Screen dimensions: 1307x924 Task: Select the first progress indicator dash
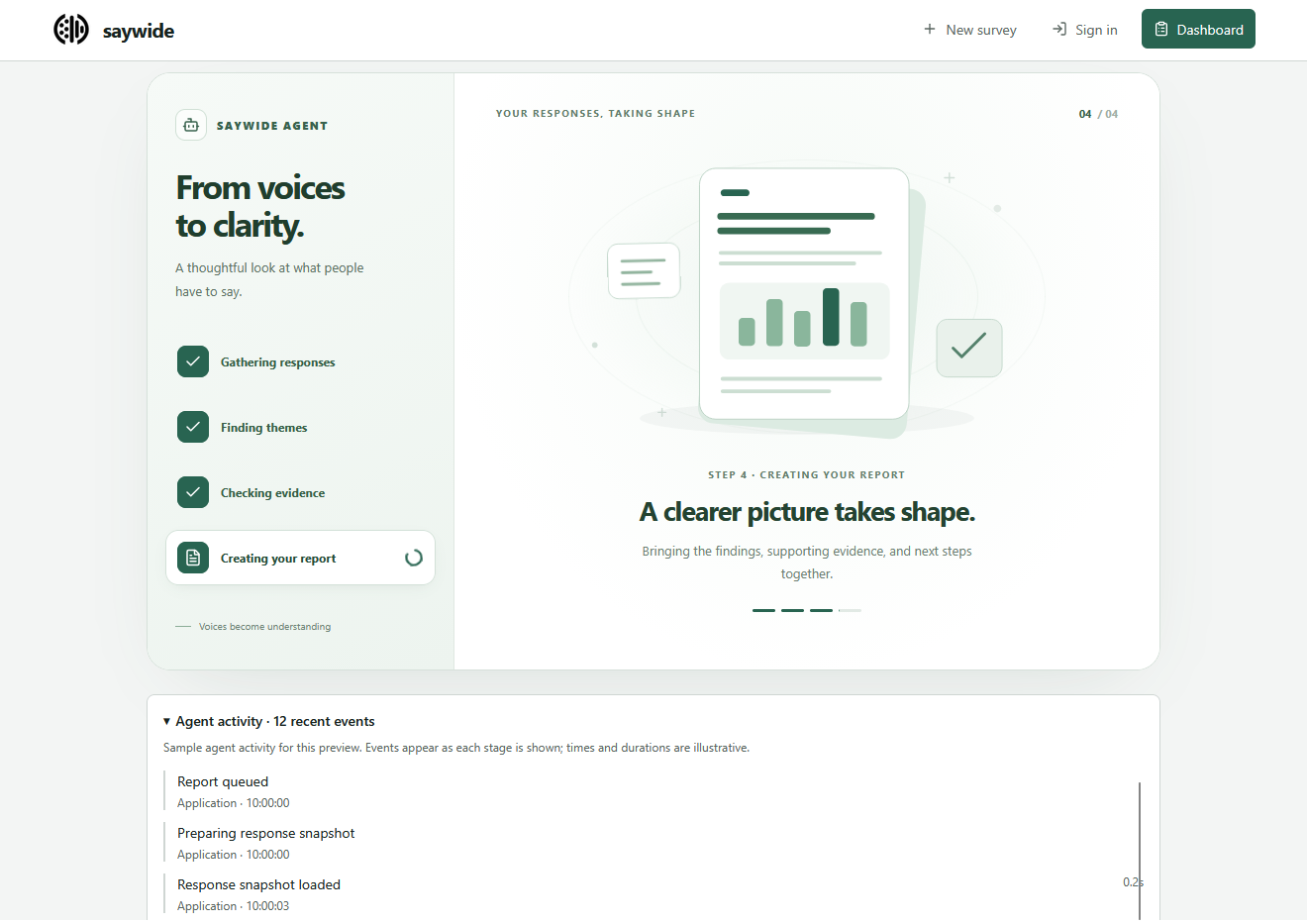[763, 610]
